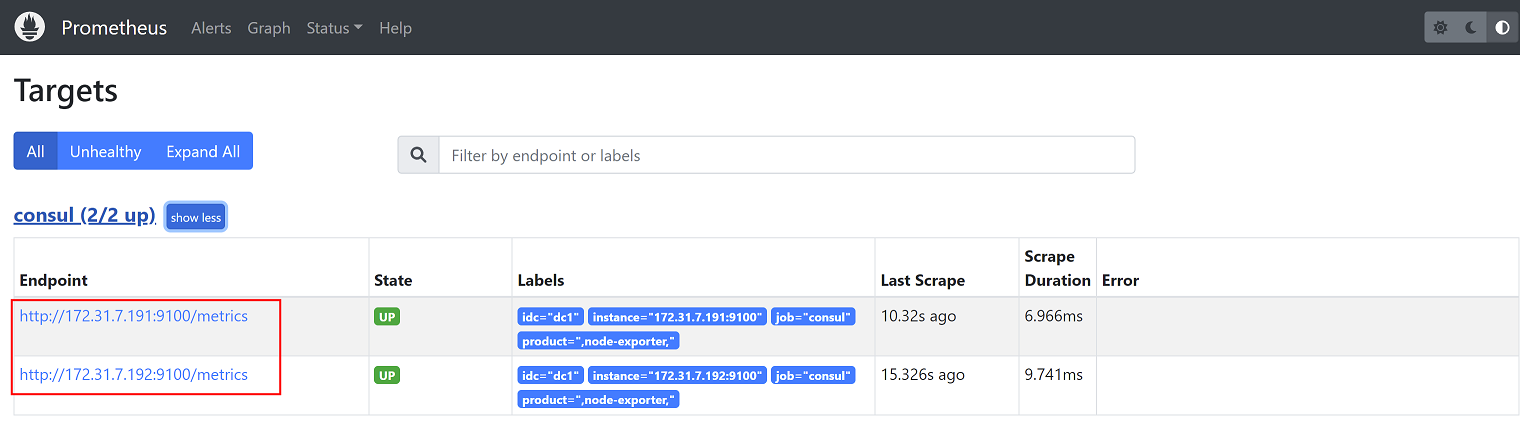Click the magnifying glass search icon
This screenshot has width=1520, height=422.
[418, 155]
